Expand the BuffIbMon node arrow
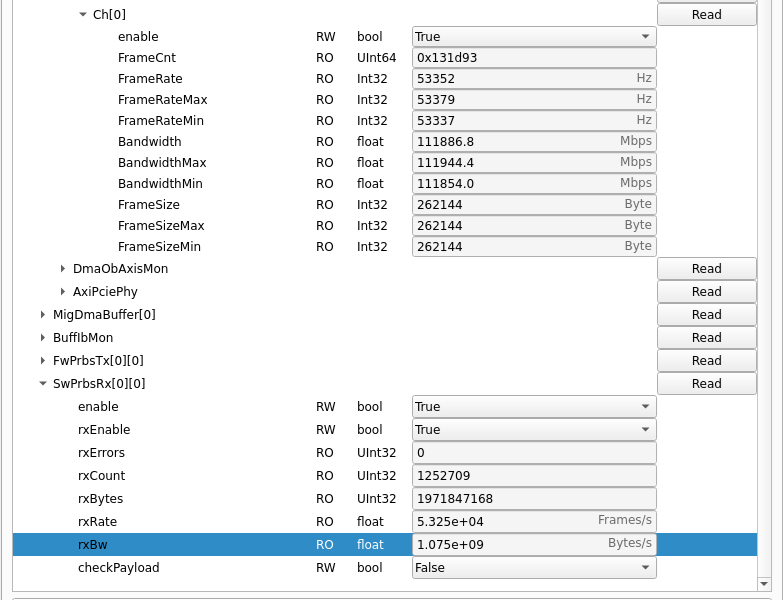783x600 pixels. (x=43, y=338)
